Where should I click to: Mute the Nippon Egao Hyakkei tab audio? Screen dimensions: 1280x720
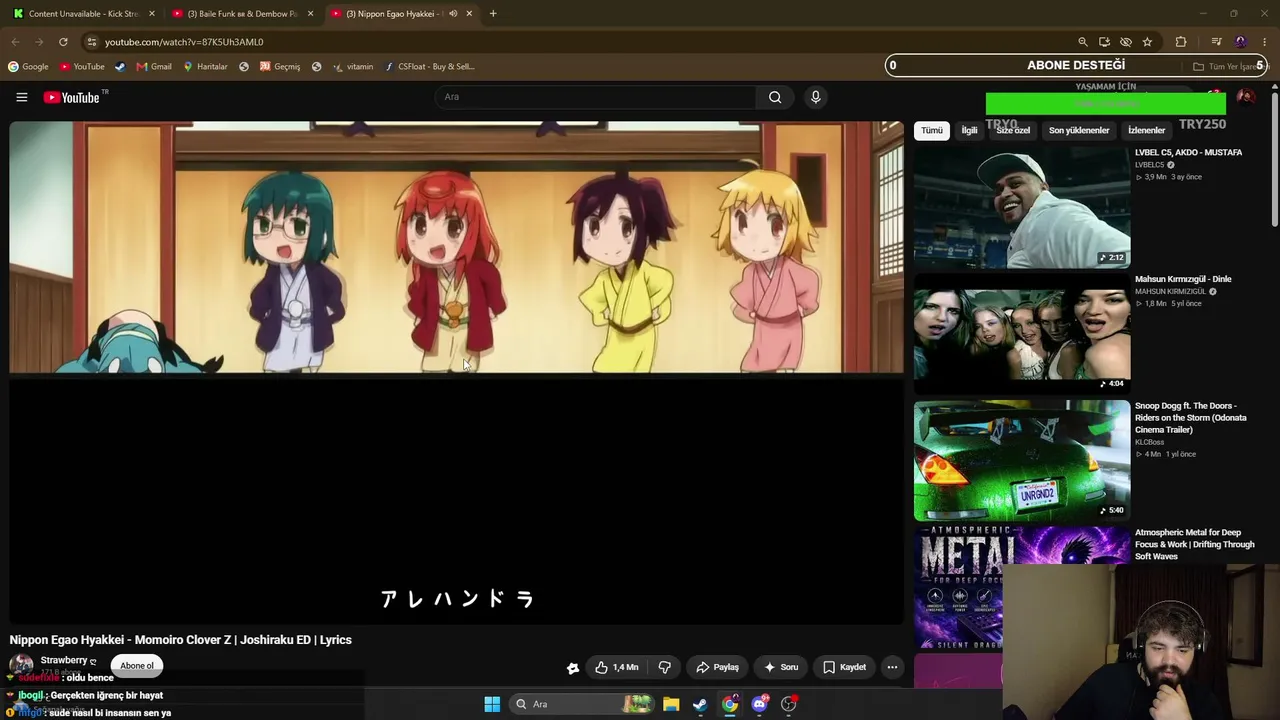453,14
